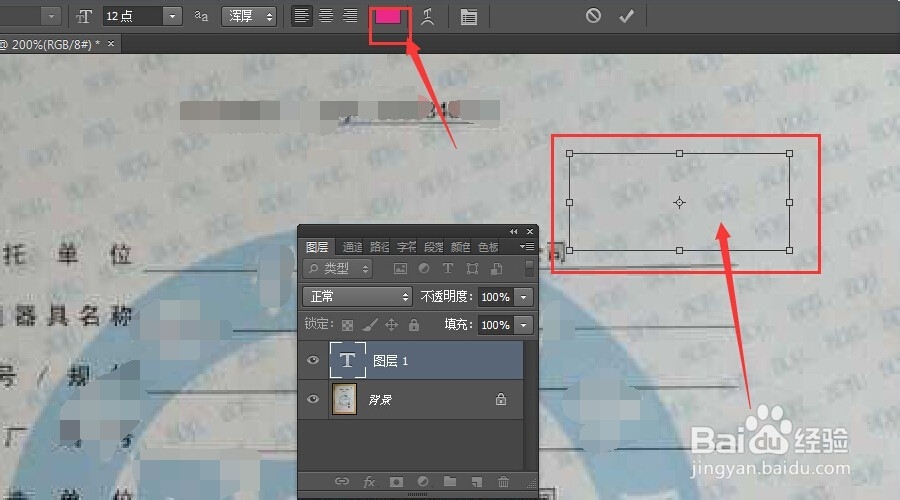Viewport: 900px width, 500px height.
Task: Switch to the 通道 panel tab
Action: [352, 247]
